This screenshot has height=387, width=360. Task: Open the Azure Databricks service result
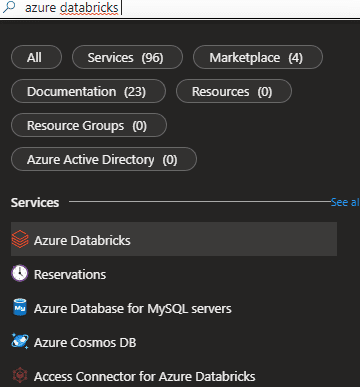click(174, 239)
